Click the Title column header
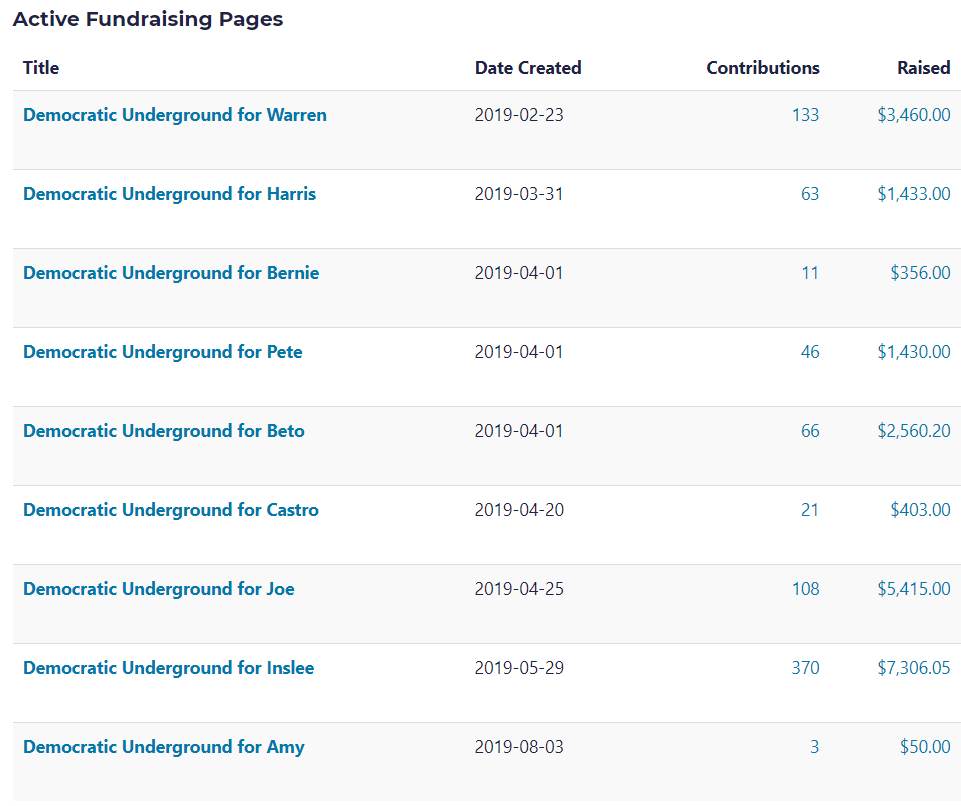Viewport: 961px width, 806px height. [x=41, y=68]
